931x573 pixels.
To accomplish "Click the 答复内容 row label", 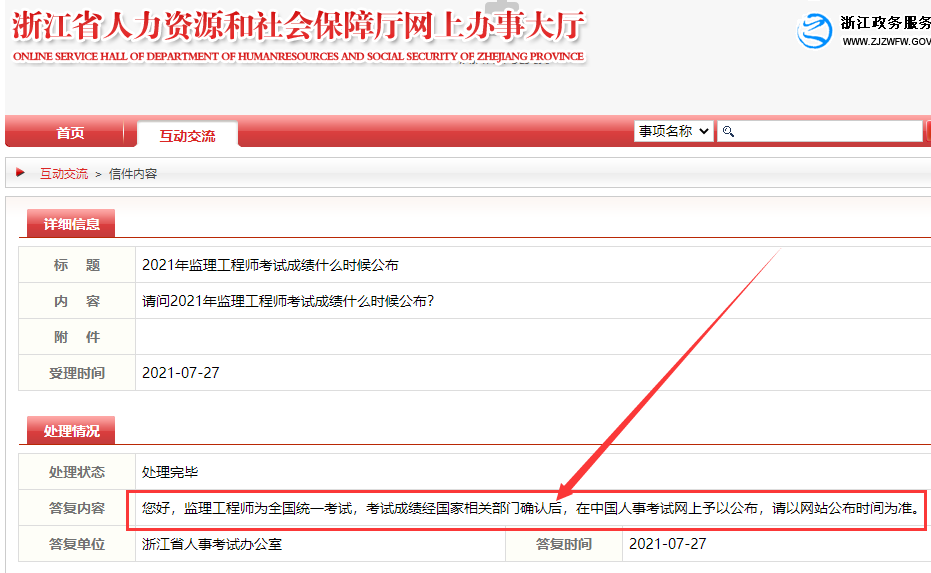I will [x=77, y=508].
